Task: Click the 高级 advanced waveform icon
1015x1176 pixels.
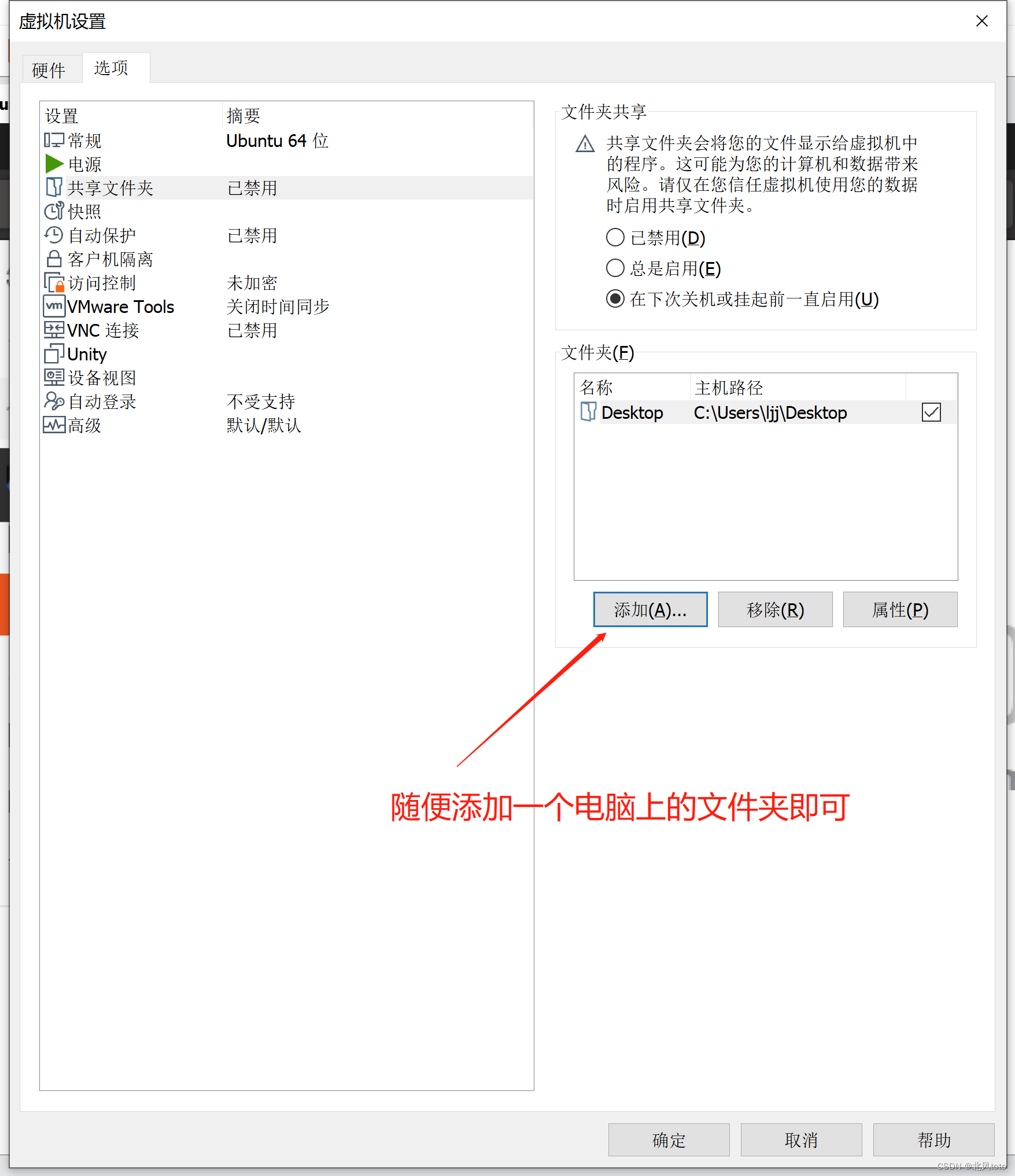Action: point(54,425)
